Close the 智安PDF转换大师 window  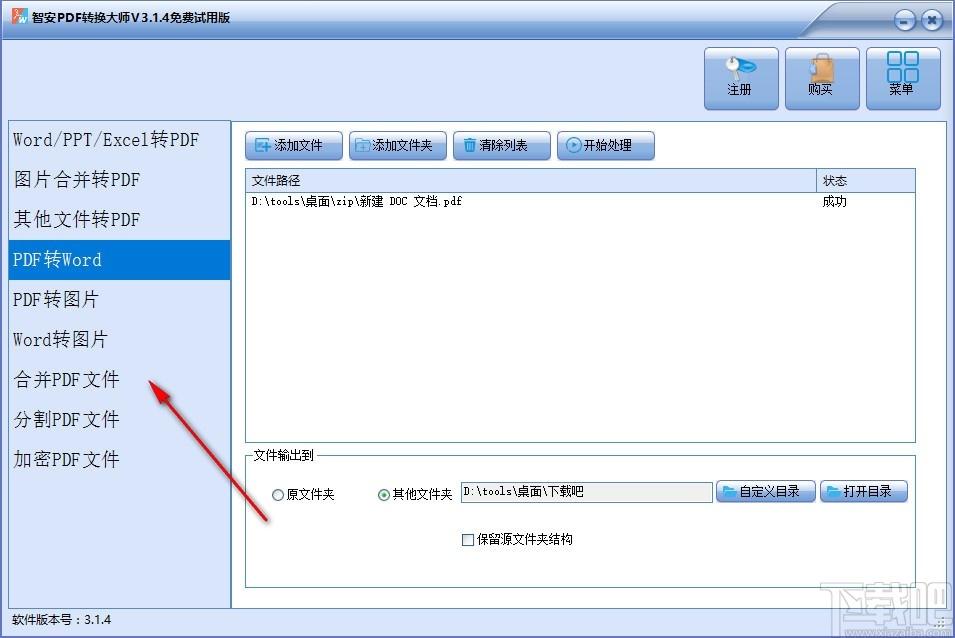tap(932, 21)
